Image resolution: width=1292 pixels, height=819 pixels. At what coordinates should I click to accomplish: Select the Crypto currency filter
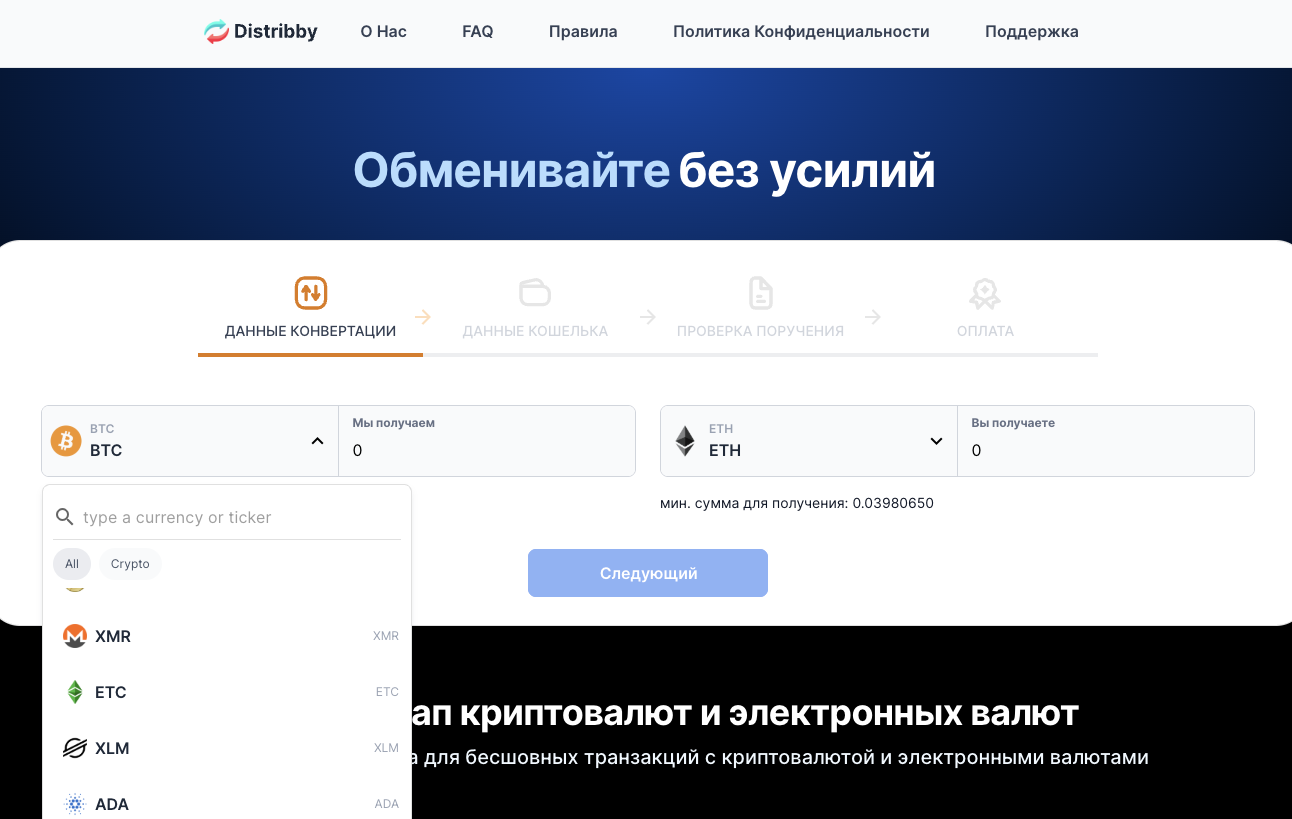[x=130, y=564]
